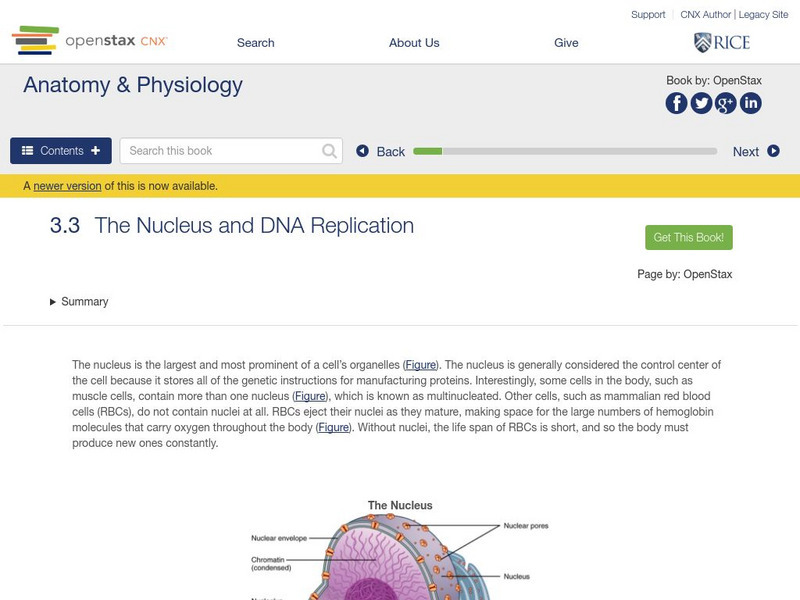Click the Twitter share icon
The width and height of the screenshot is (800, 600).
(701, 103)
